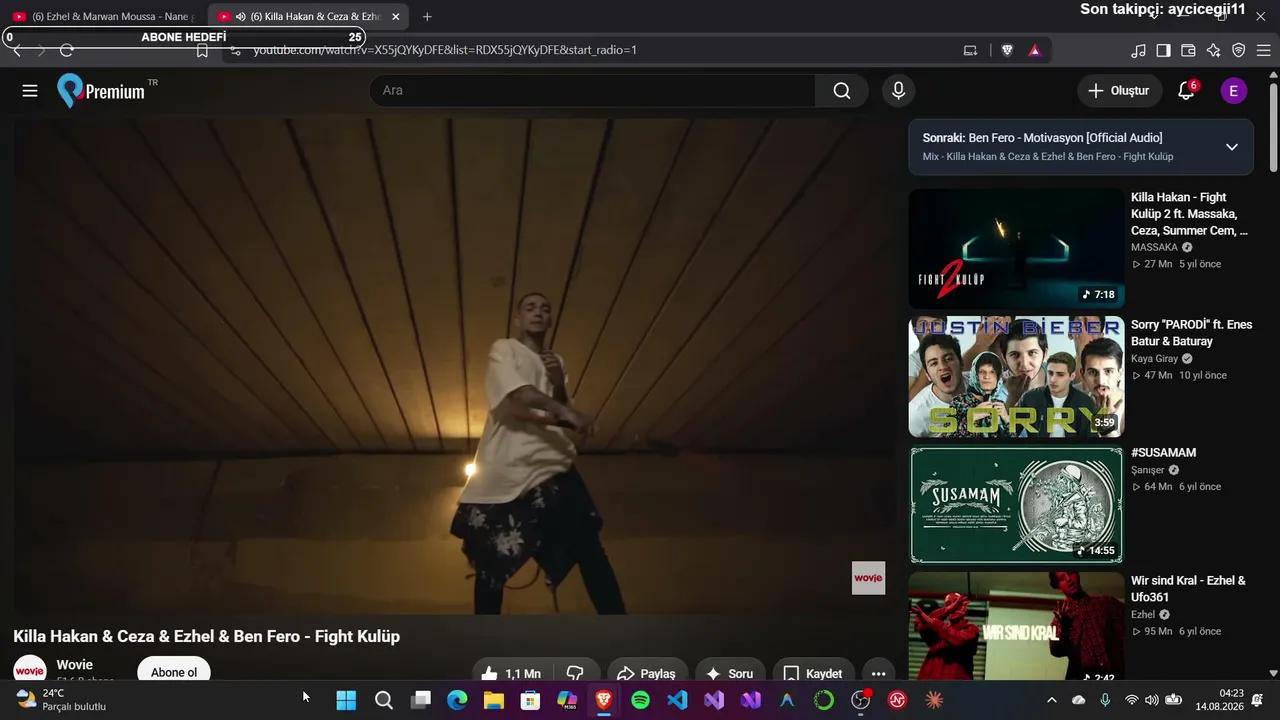Open the Brave main menu

[x=1263, y=50]
